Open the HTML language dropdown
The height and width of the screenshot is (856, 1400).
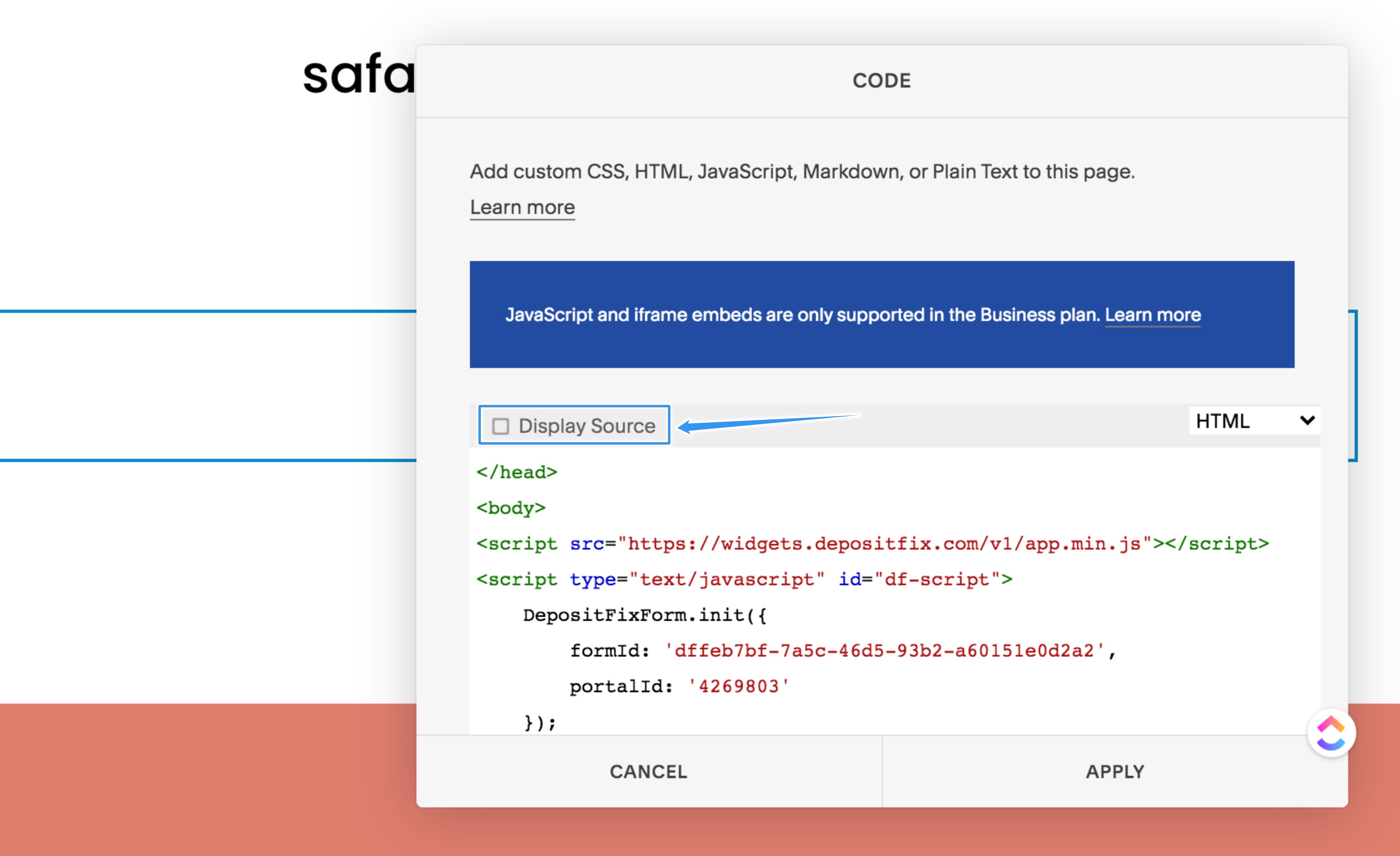[1253, 421]
